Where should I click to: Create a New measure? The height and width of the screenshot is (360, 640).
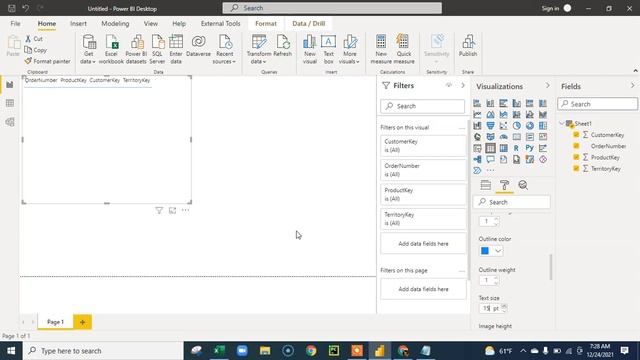(381, 49)
